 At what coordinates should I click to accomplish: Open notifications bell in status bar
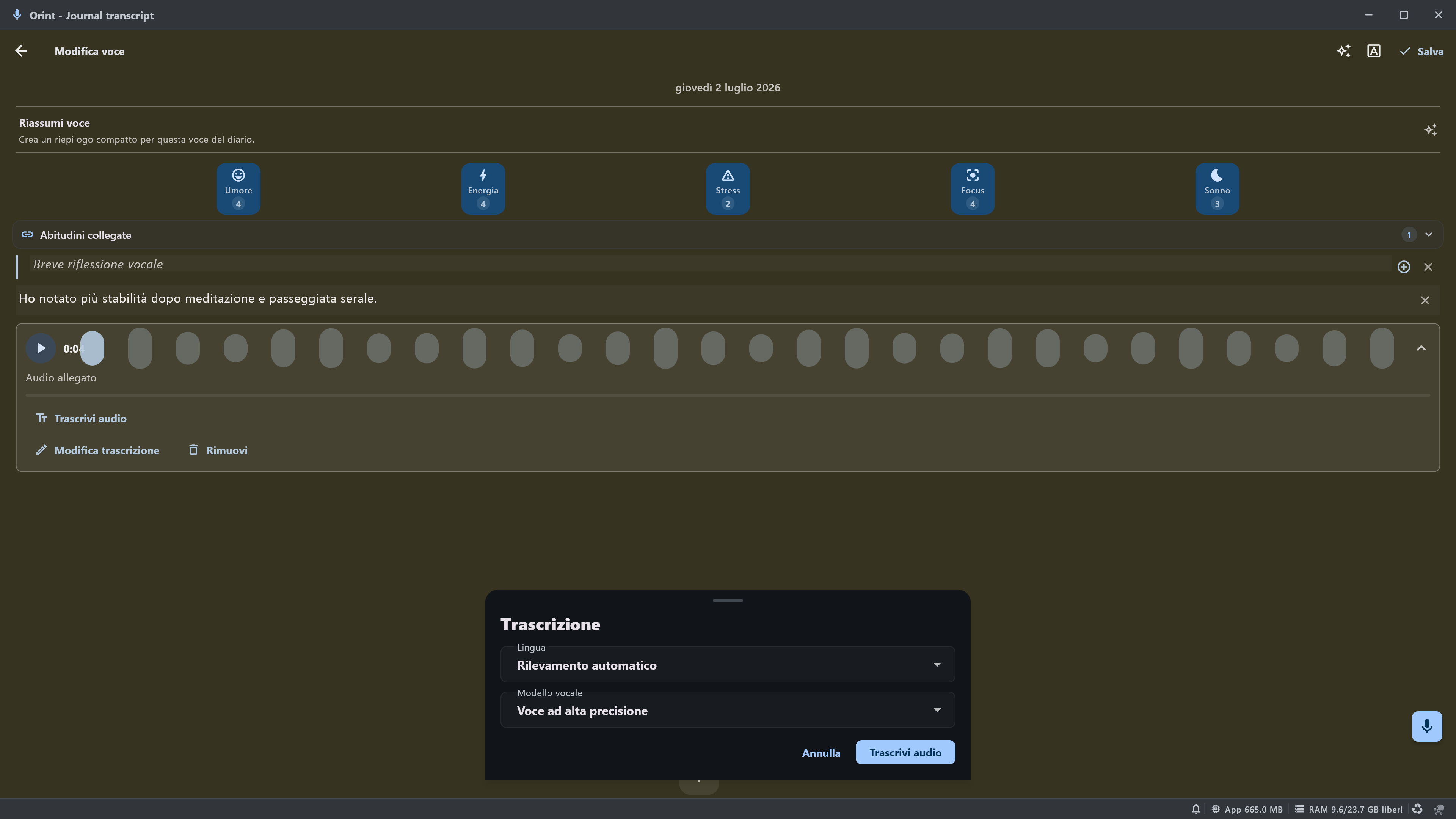(x=1196, y=809)
